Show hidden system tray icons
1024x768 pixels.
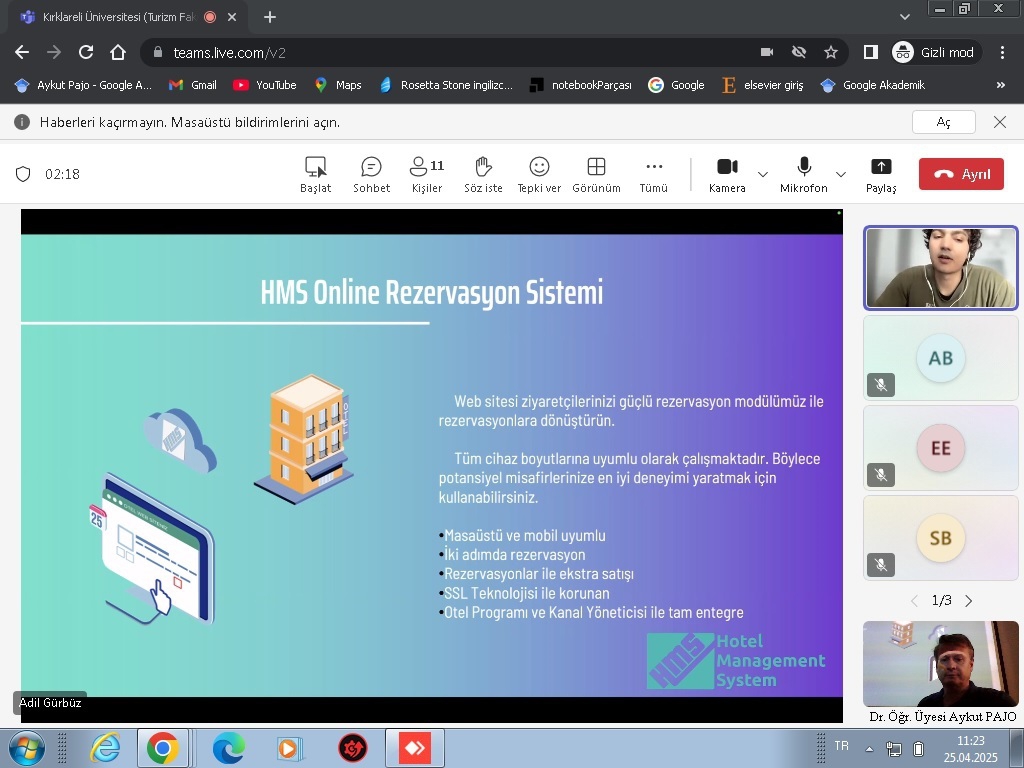point(869,749)
